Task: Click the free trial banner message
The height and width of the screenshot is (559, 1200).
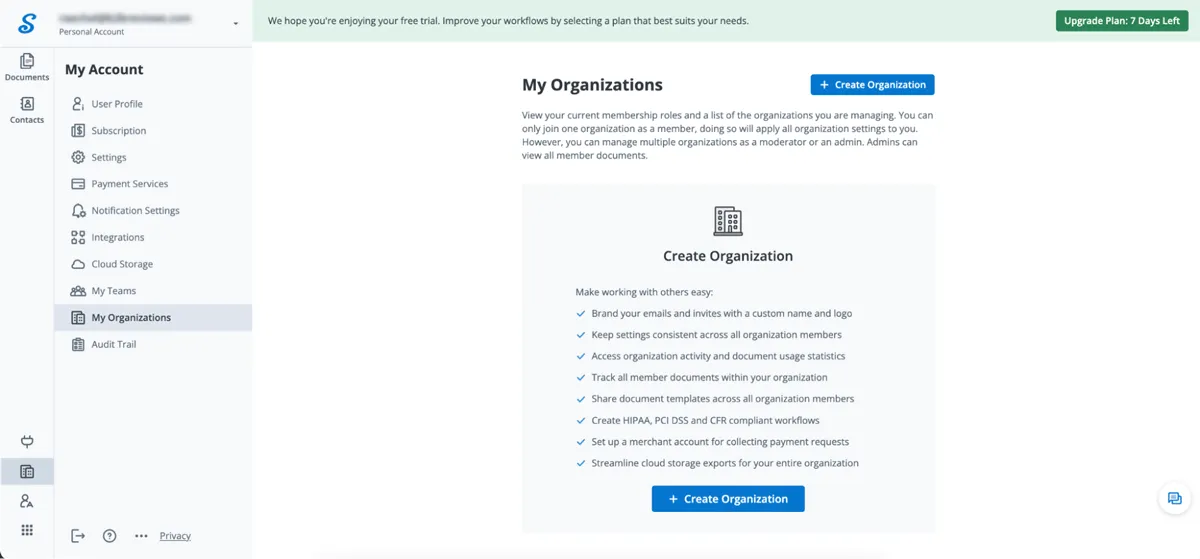Action: (x=508, y=21)
